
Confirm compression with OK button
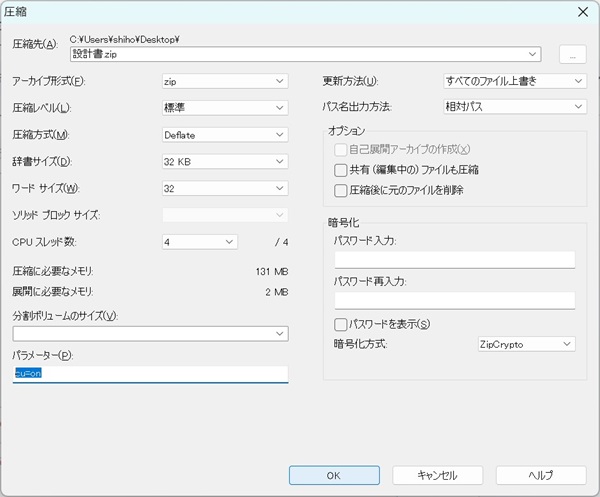click(334, 475)
